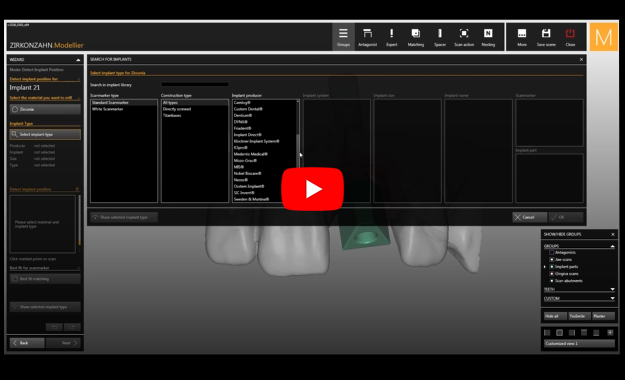Viewport: 625px width, 380px height.
Task: Select the second view preset icon
Action: 560,333
